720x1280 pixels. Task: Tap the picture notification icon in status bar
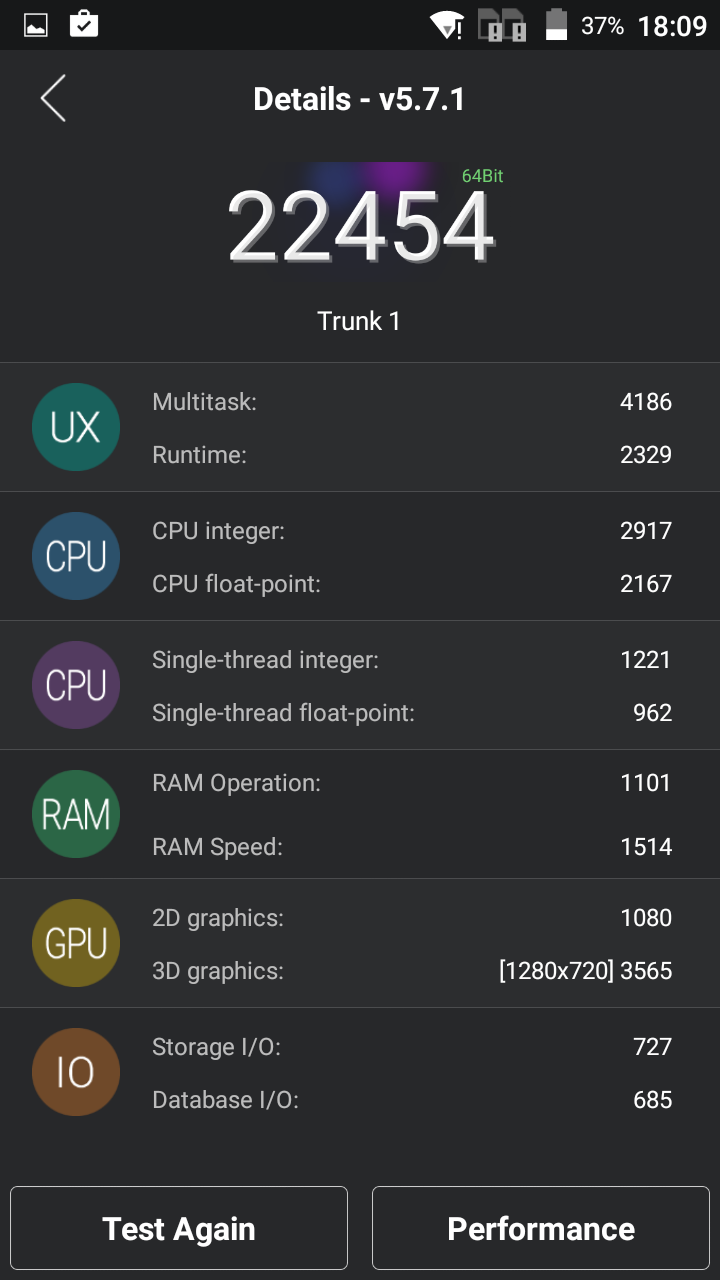(36, 25)
